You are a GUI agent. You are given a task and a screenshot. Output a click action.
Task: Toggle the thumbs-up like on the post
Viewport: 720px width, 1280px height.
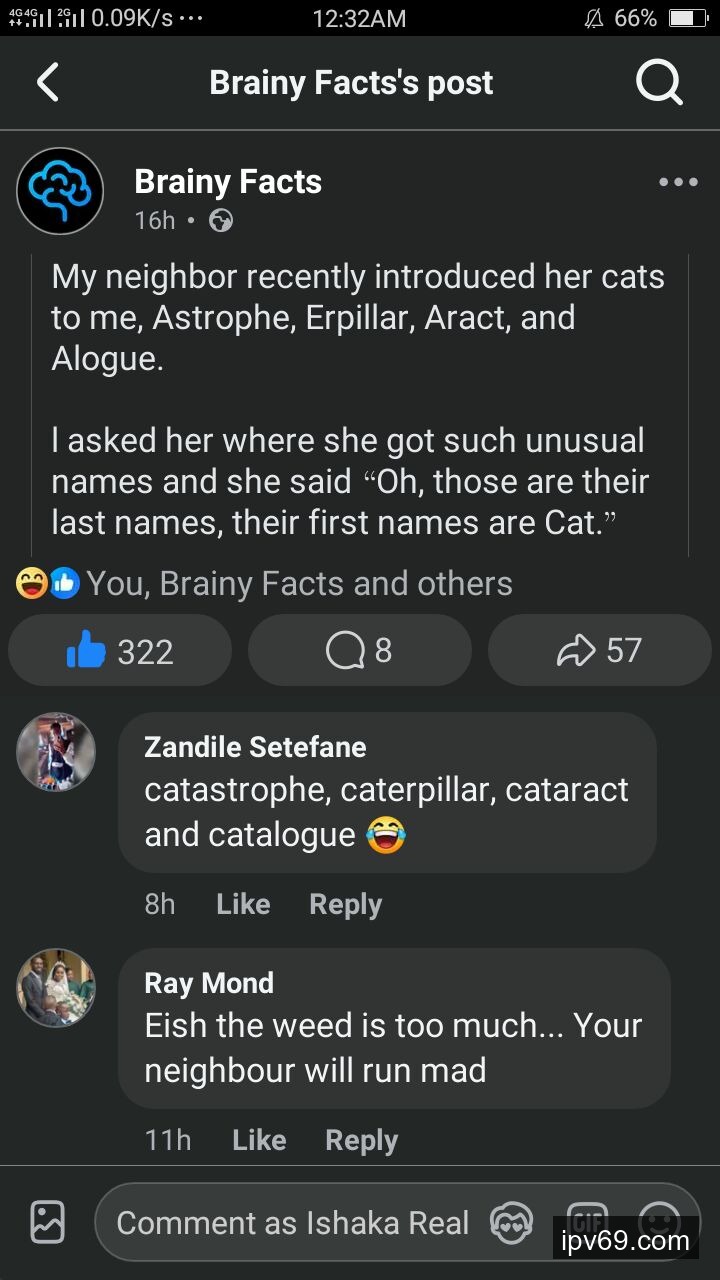120,651
